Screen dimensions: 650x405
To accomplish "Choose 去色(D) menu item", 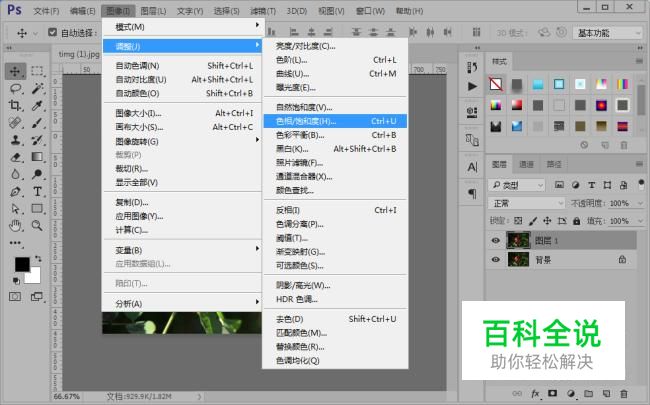I will point(335,319).
